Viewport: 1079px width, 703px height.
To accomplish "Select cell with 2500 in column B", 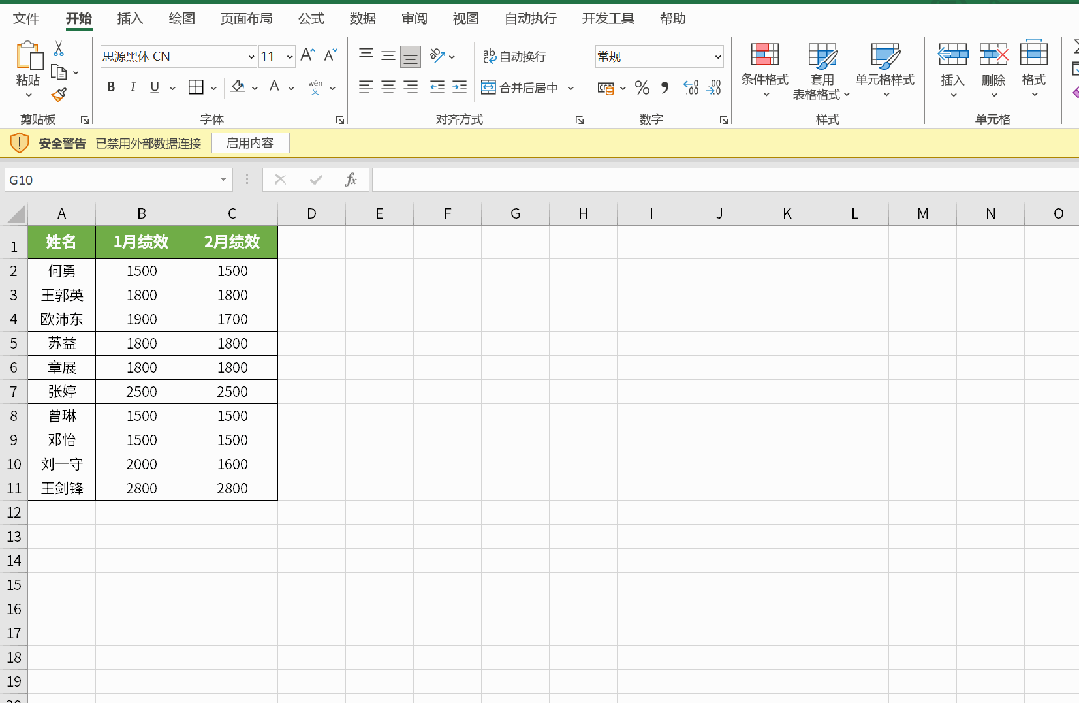I will [142, 391].
